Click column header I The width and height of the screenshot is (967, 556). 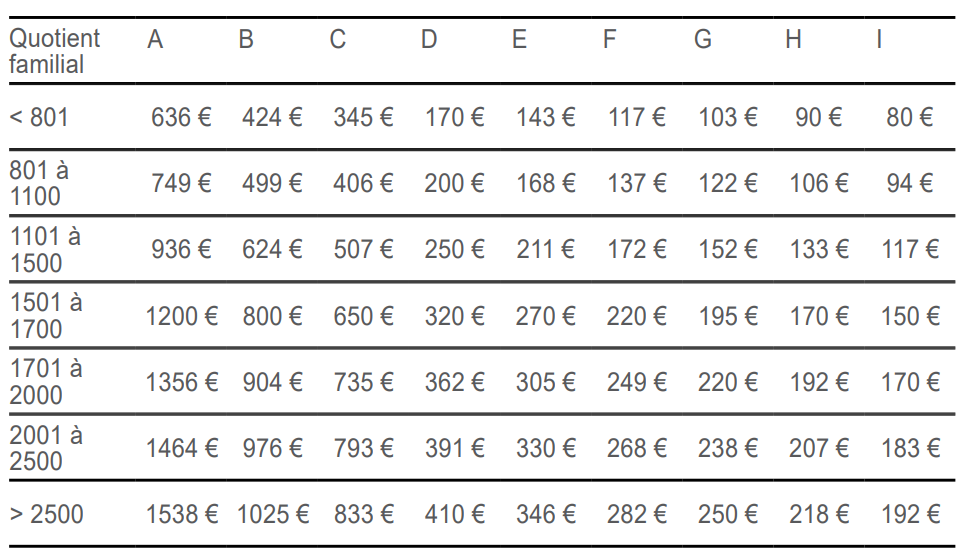879,39
